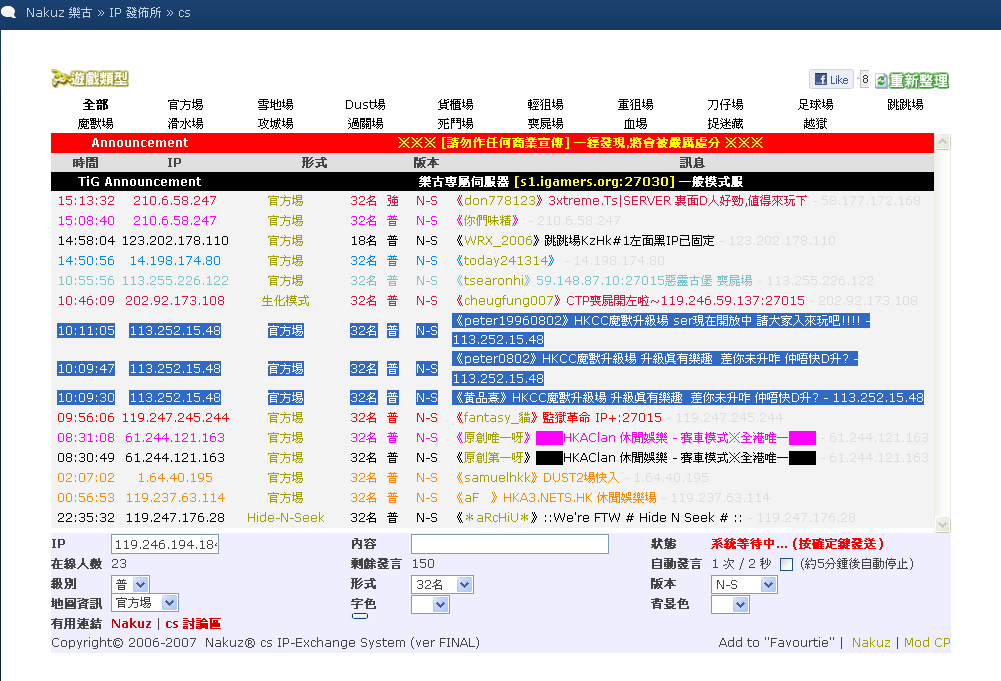Open the 版本 version dropdown
The image size is (1001, 681).
click(743, 584)
